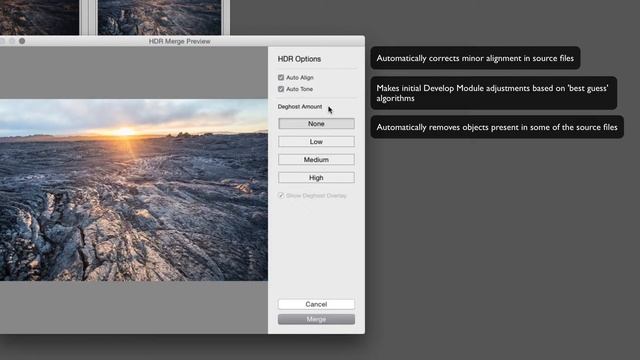Select the first source photo thumbnail behind dialog
The width and height of the screenshot is (640, 360).
[39, 17]
